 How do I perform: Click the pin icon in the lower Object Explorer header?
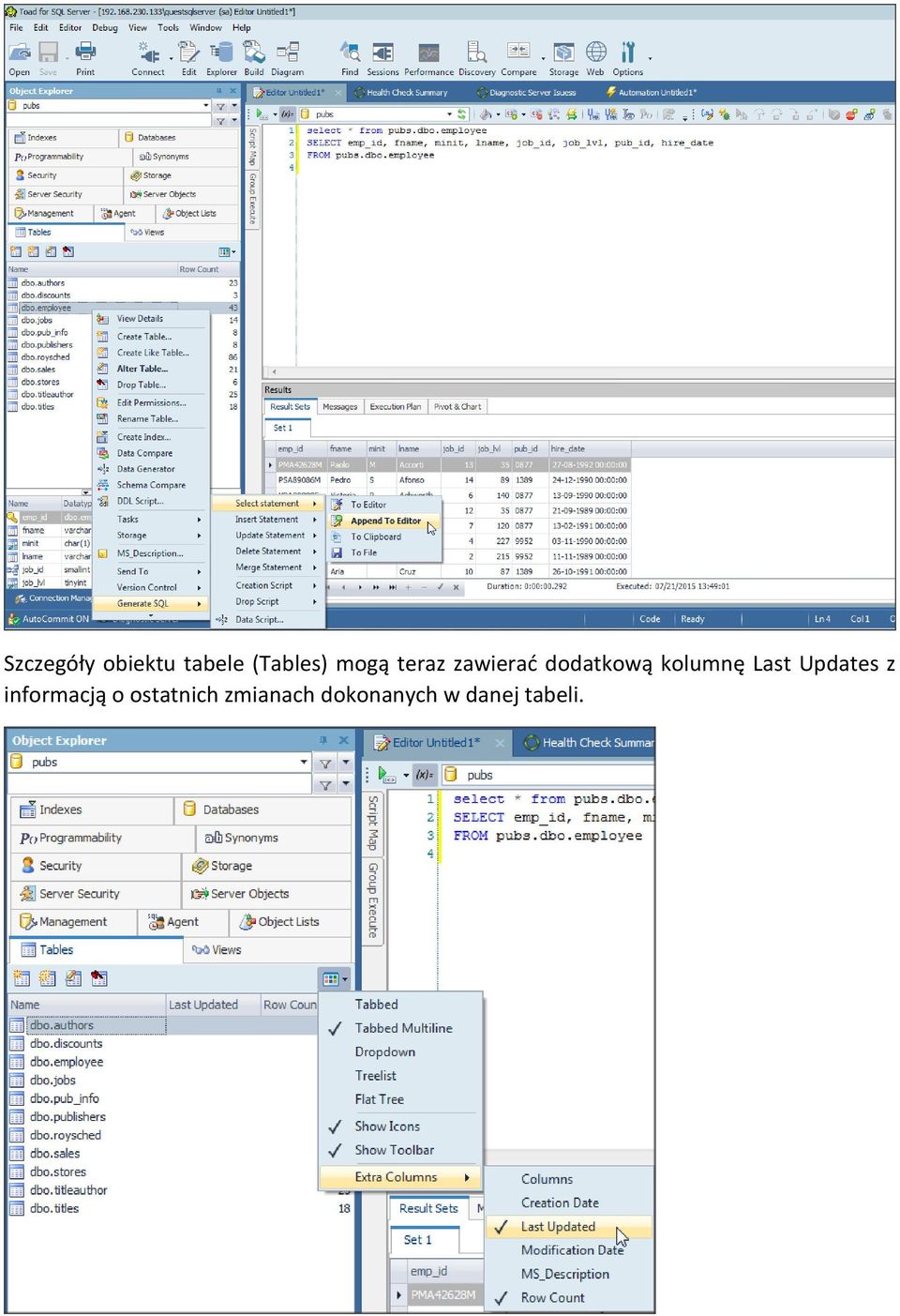[322, 740]
